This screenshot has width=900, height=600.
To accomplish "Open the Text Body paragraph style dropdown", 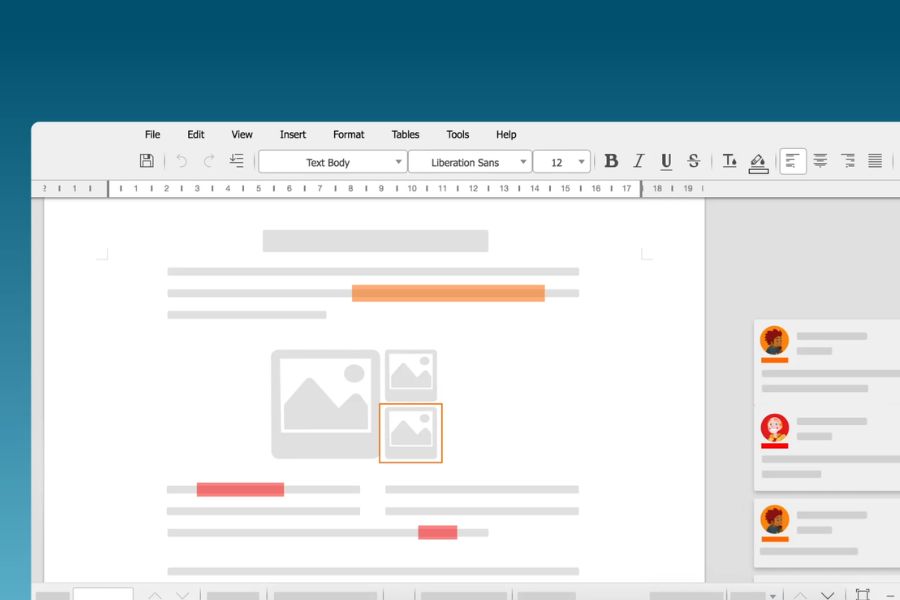I will [x=333, y=162].
